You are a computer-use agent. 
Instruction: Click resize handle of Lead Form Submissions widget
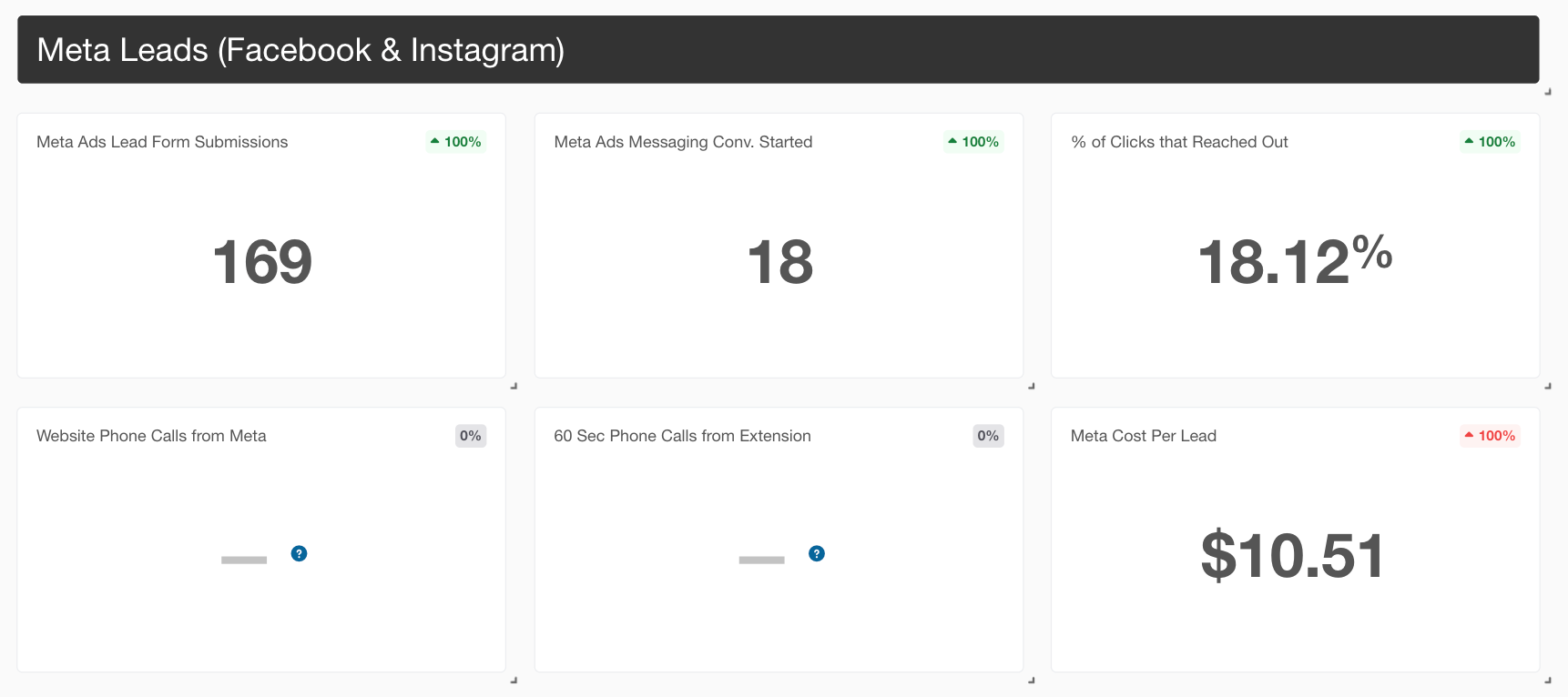point(514,386)
